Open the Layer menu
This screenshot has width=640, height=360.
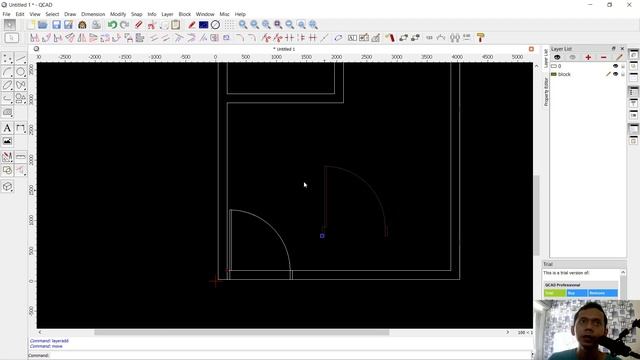(167, 14)
